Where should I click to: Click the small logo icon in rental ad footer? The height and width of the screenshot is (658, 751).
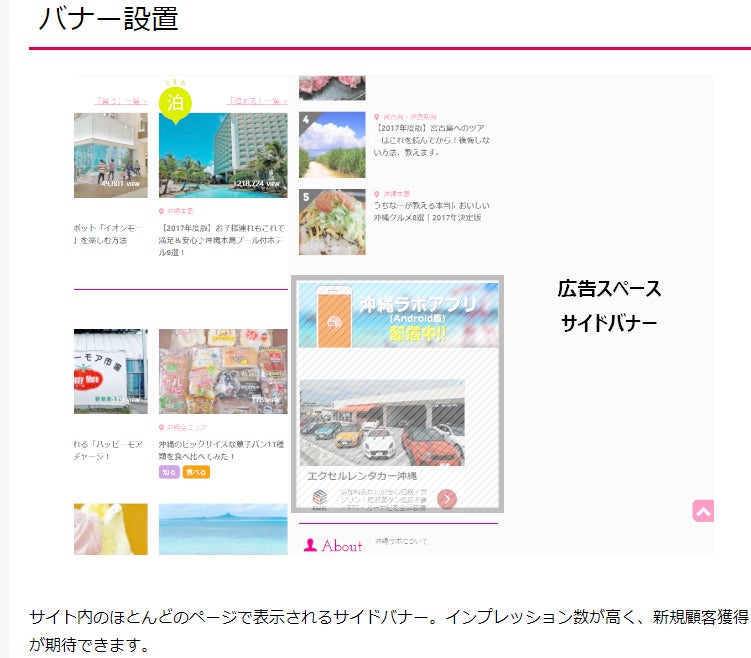coord(320,497)
